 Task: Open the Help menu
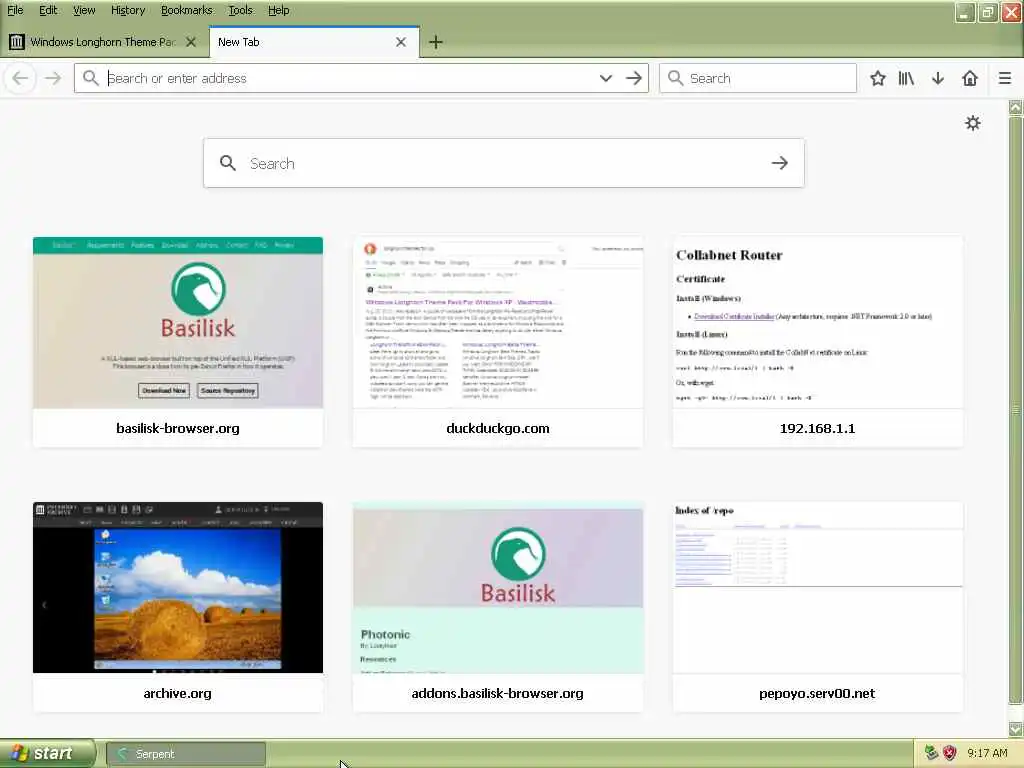click(278, 10)
